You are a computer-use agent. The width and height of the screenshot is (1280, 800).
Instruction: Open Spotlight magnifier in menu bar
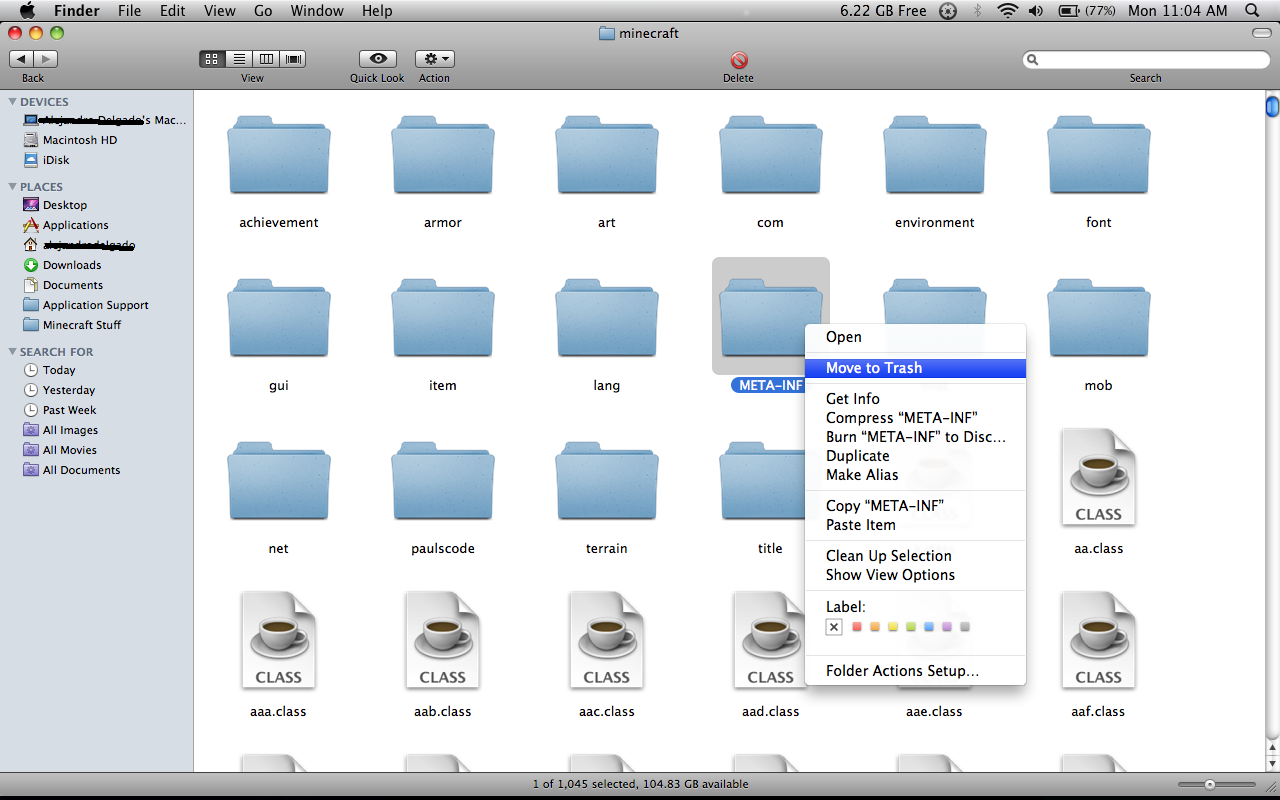(x=1252, y=11)
